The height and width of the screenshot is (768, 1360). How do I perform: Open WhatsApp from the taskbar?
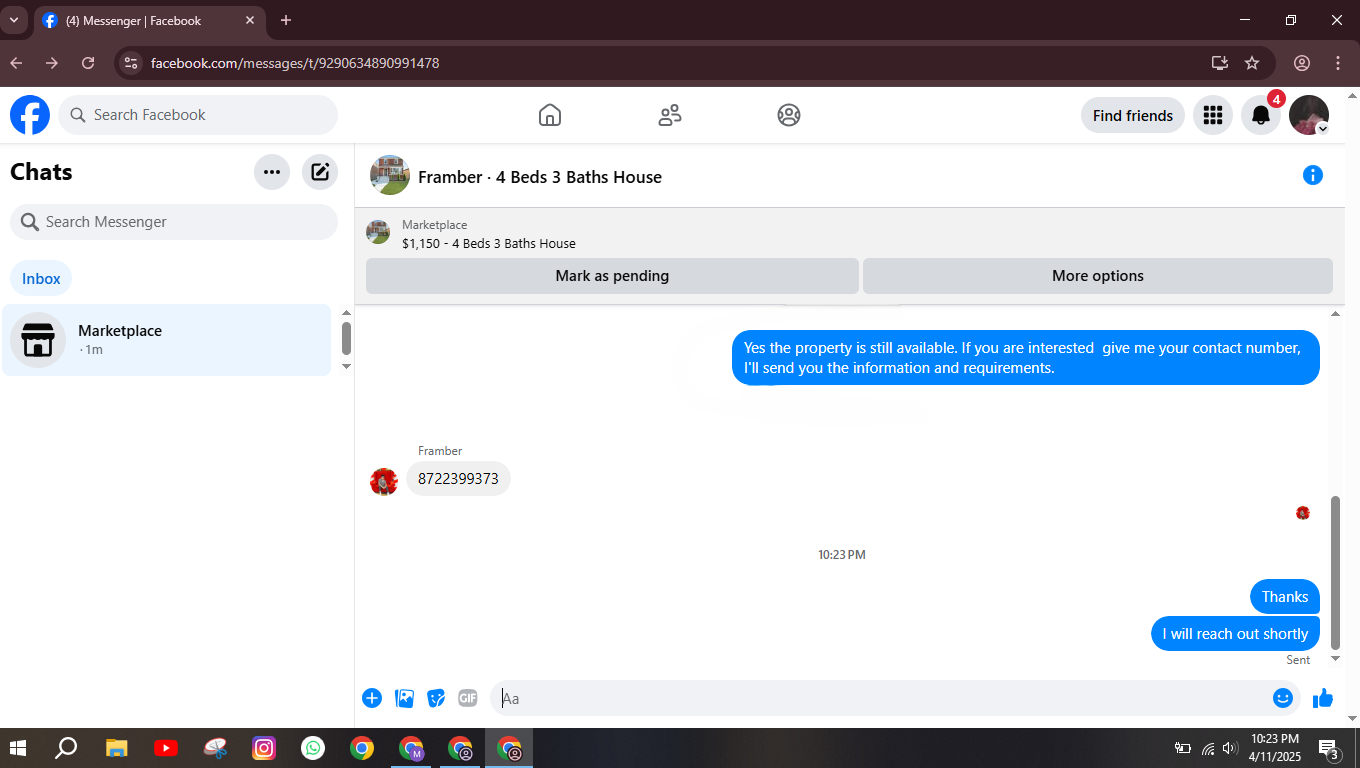point(313,748)
